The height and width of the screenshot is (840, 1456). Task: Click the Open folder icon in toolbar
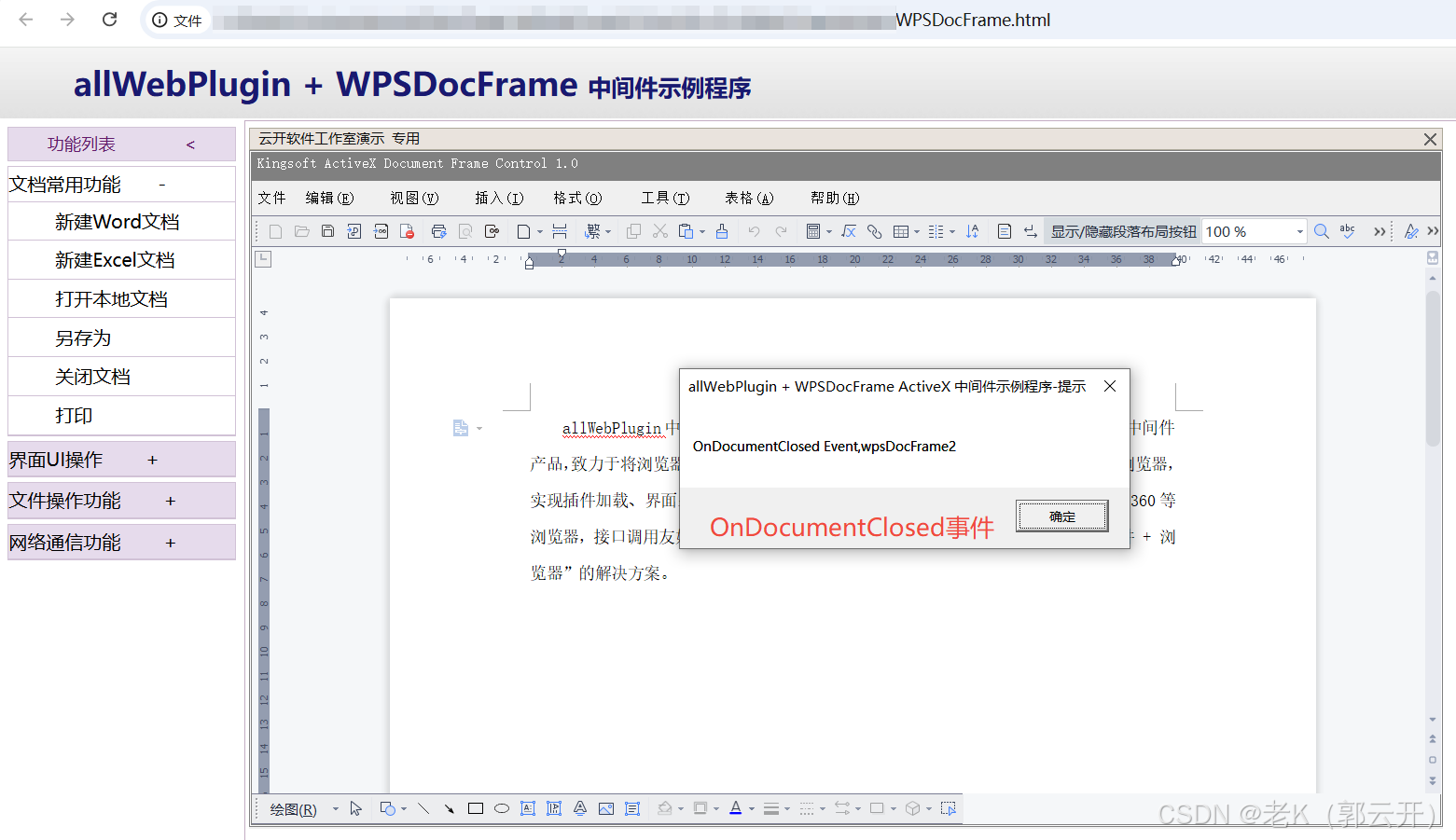click(301, 231)
